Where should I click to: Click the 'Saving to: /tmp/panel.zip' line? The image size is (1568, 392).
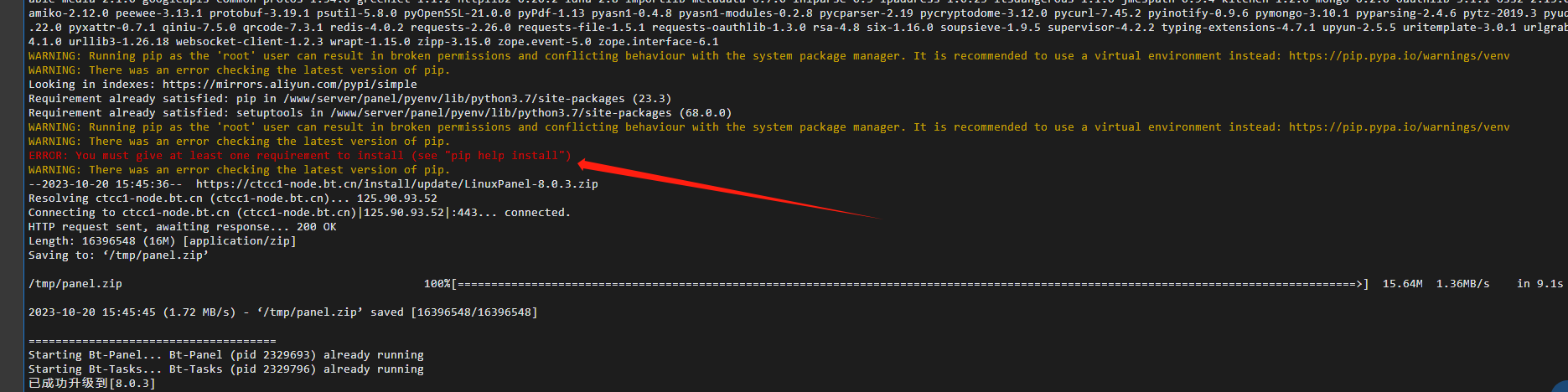[x=118, y=255]
